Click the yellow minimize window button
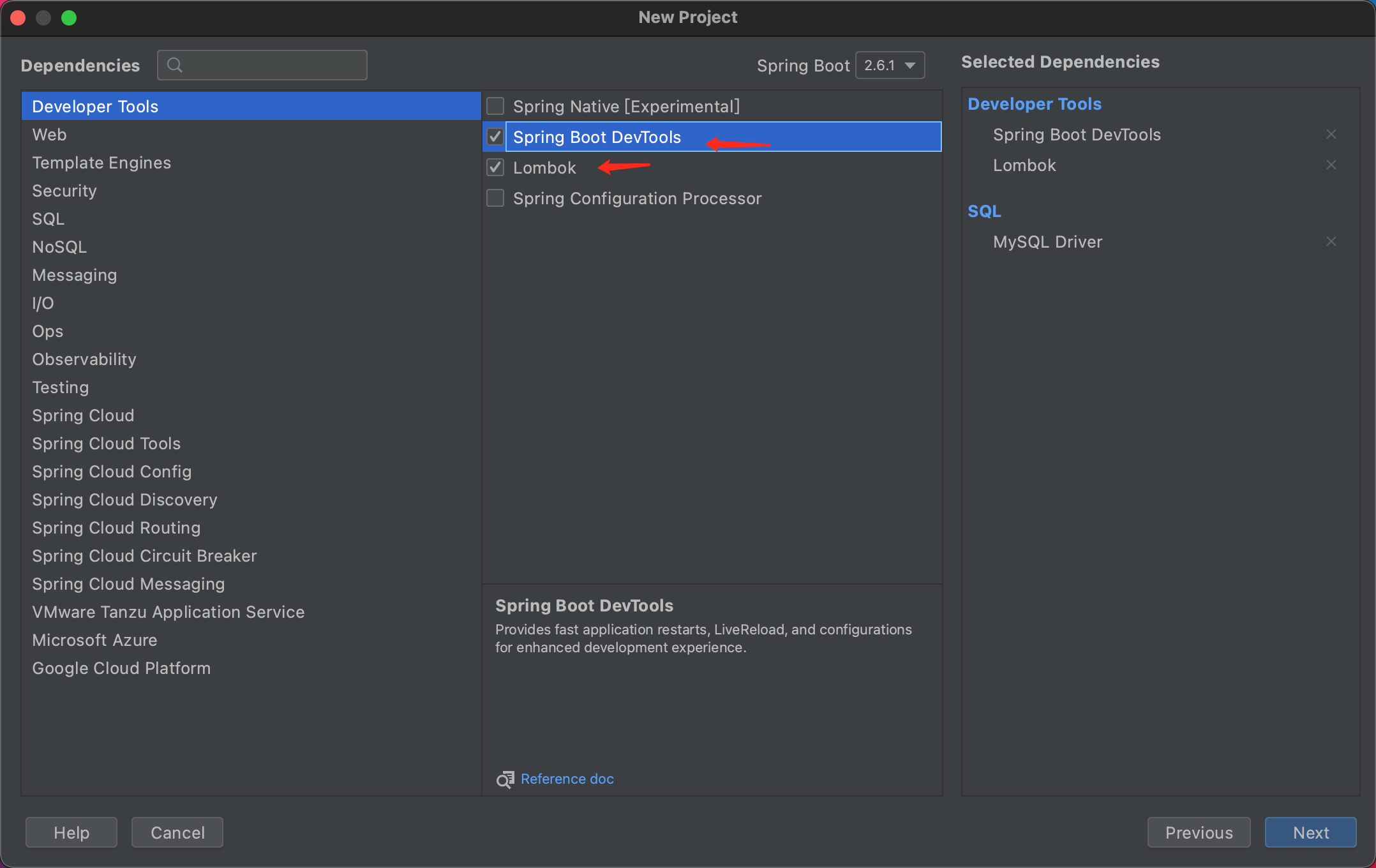1376x868 pixels. coord(43,18)
